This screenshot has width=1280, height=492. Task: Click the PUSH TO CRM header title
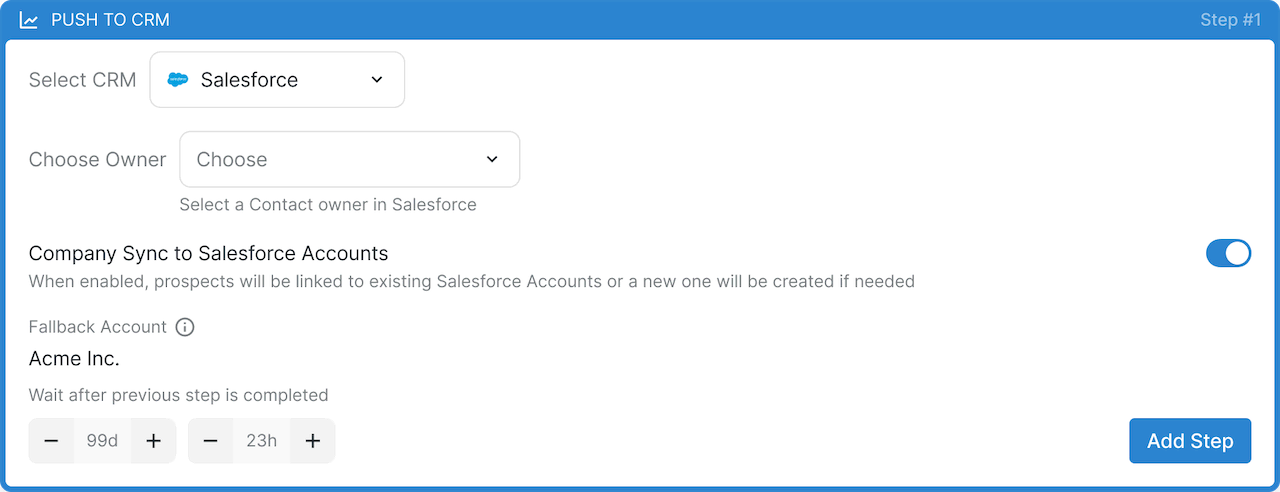(110, 20)
